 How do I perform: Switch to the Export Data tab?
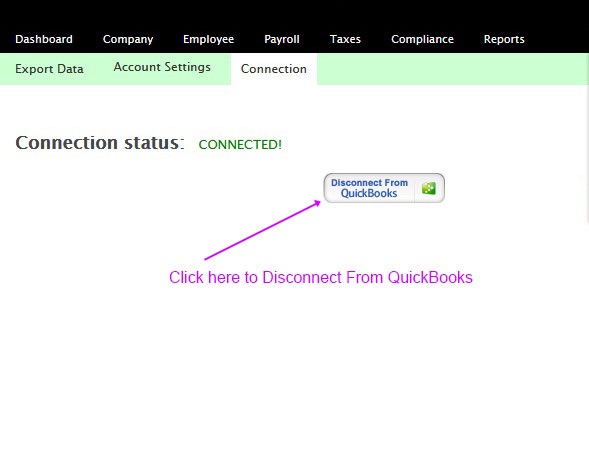tap(49, 69)
